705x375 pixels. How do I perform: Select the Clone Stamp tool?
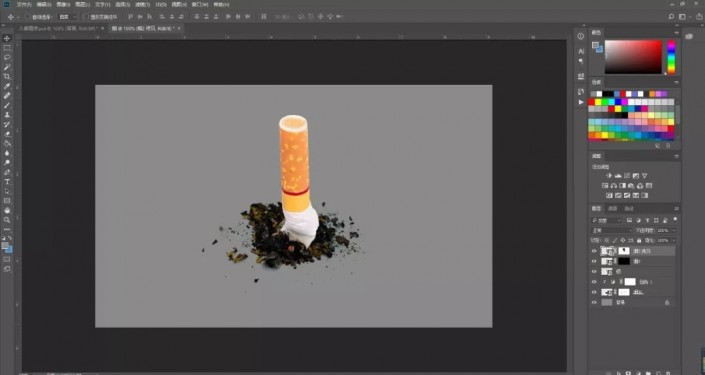coord(7,115)
